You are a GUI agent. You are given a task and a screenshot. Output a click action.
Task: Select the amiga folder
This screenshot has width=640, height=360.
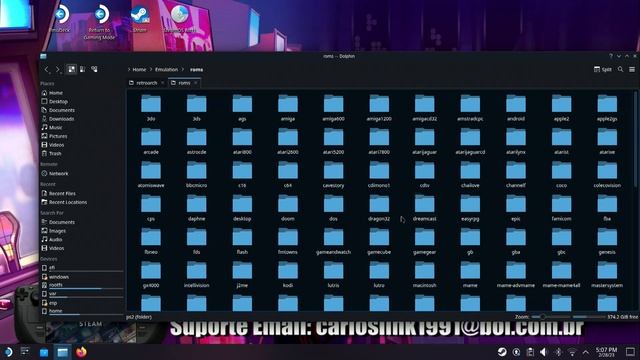(x=288, y=108)
